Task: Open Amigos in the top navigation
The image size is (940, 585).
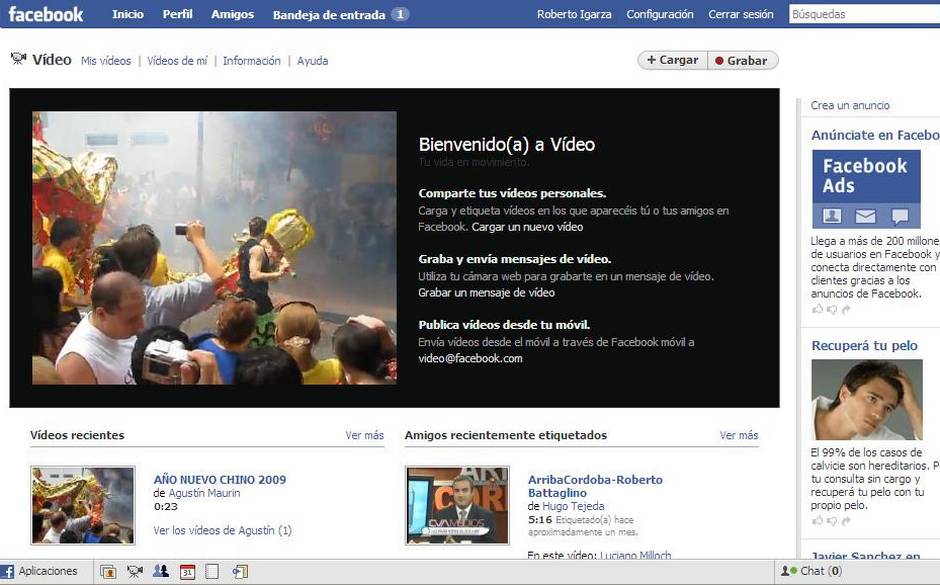Action: point(233,14)
